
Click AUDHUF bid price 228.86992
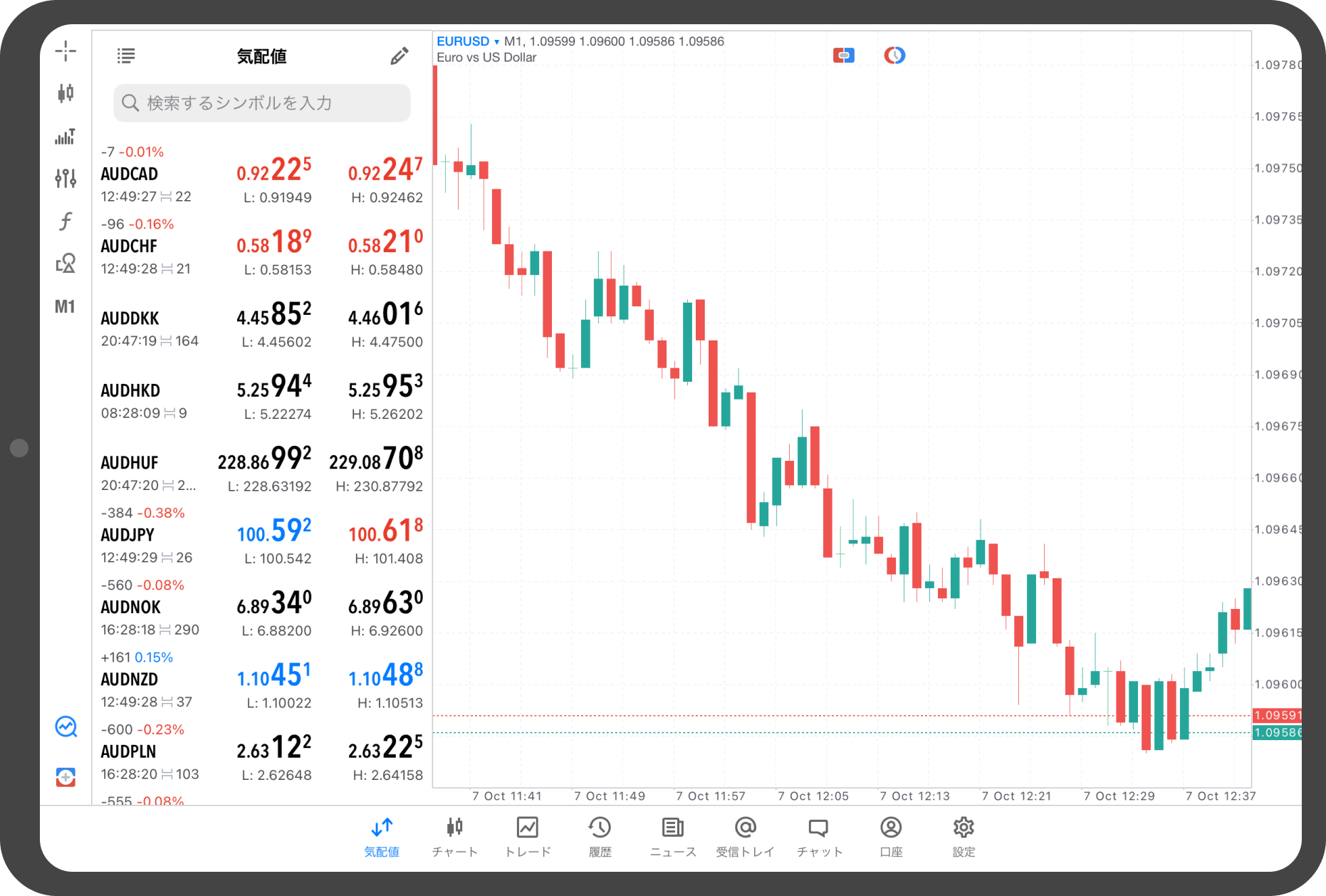pos(264,459)
